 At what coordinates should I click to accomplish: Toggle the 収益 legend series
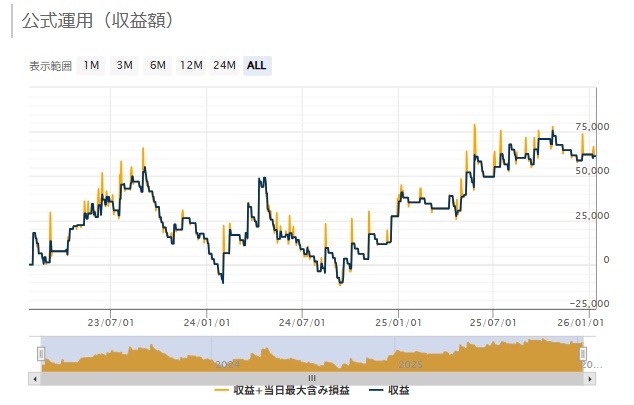397,390
